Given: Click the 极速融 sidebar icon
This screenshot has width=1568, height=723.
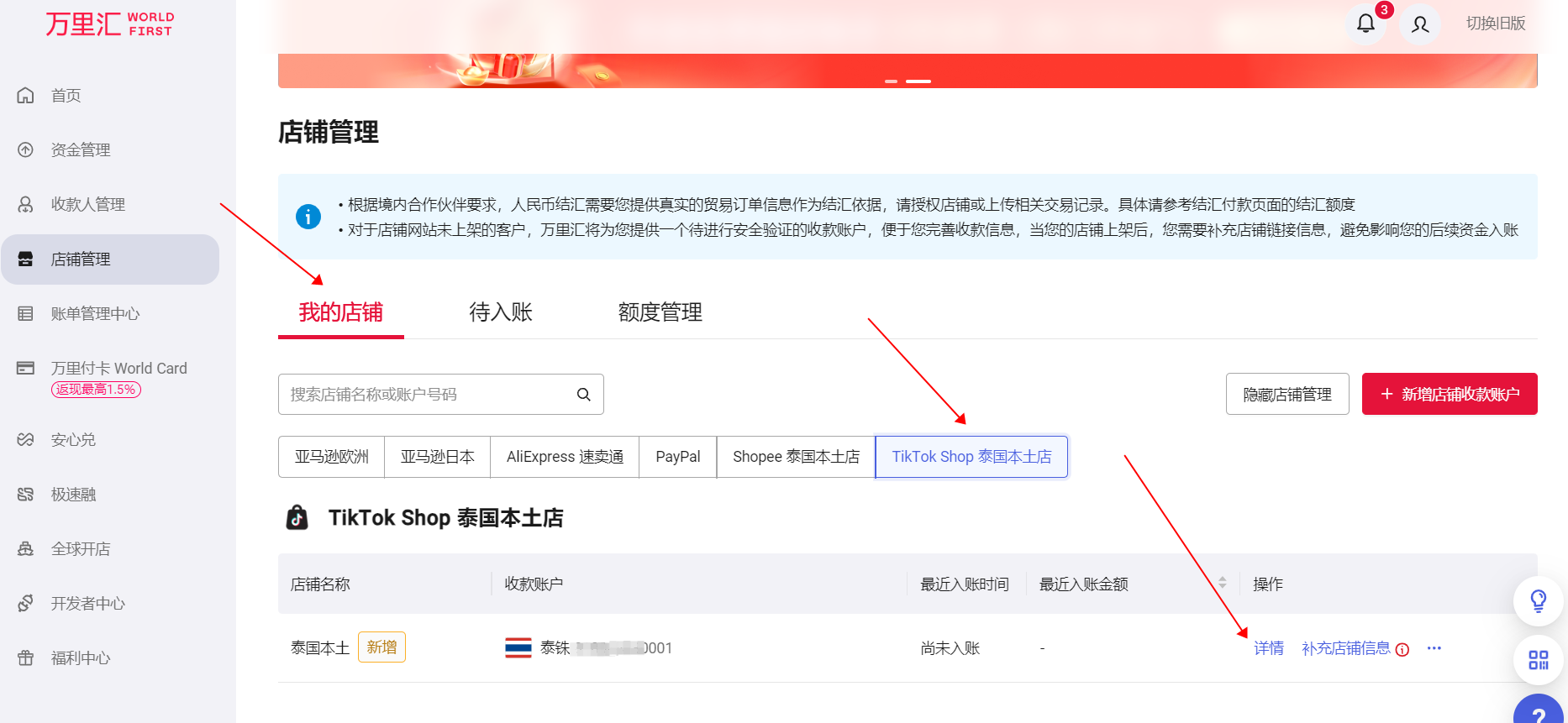Looking at the screenshot, I should [x=26, y=495].
